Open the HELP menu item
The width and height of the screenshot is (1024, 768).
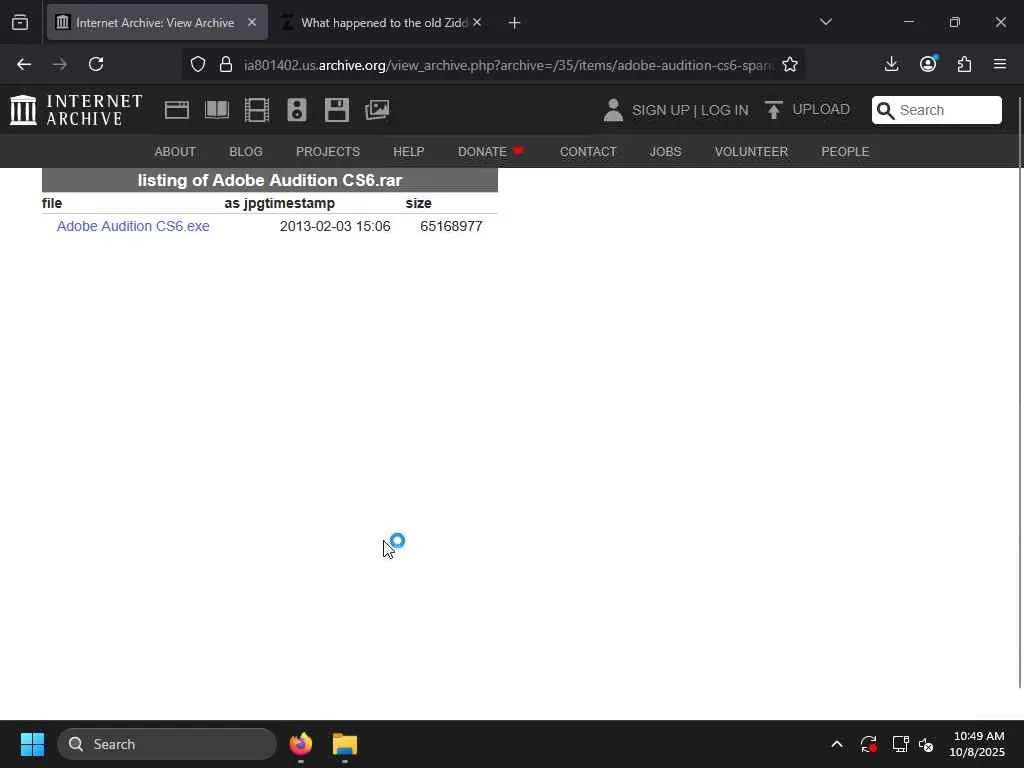pyautogui.click(x=409, y=152)
